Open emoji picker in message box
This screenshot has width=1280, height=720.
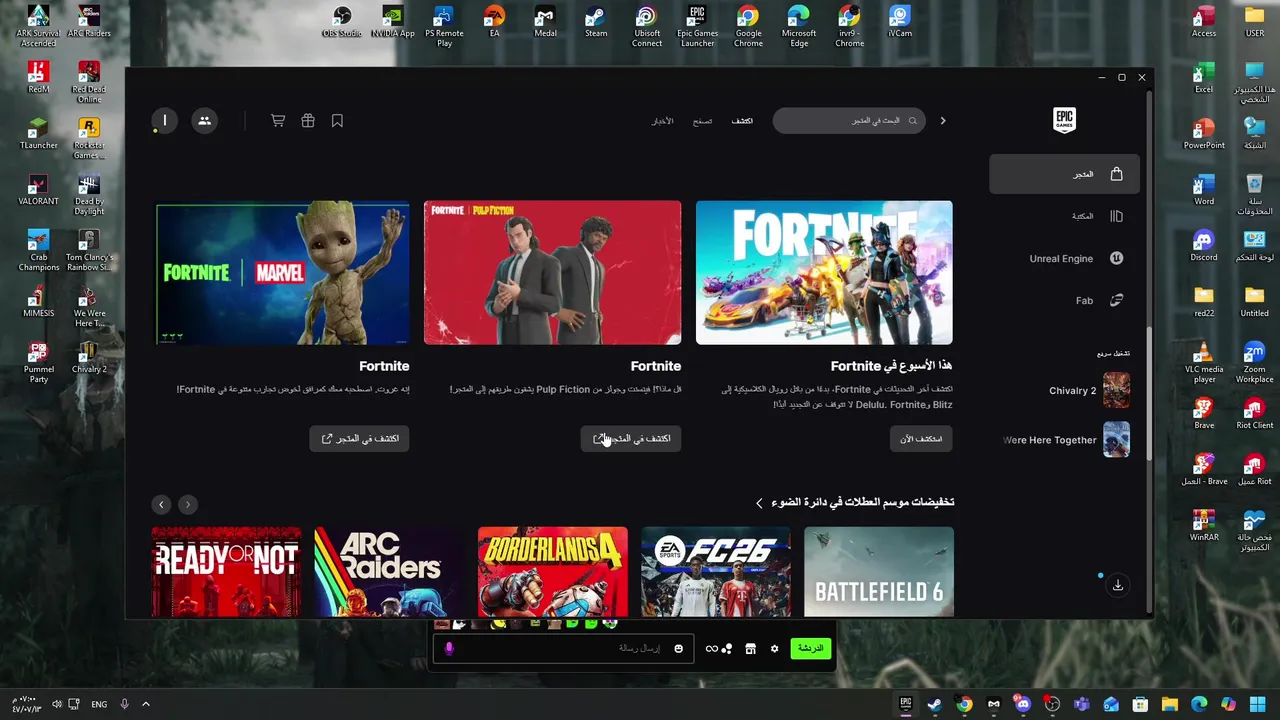[x=678, y=649]
